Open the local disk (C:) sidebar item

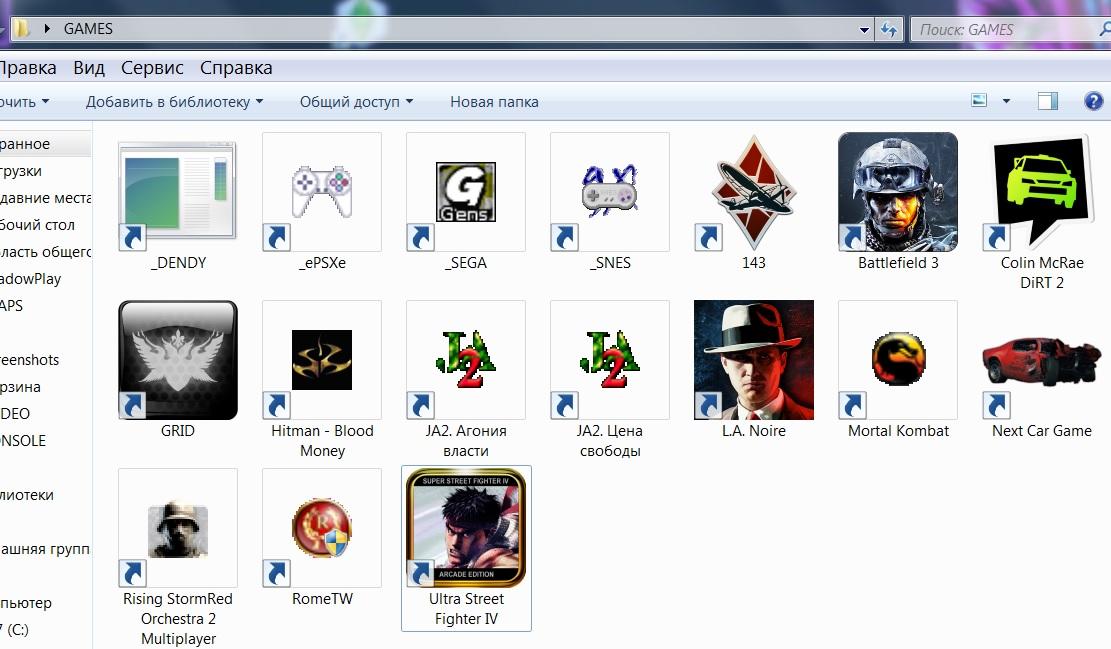(x=14, y=629)
